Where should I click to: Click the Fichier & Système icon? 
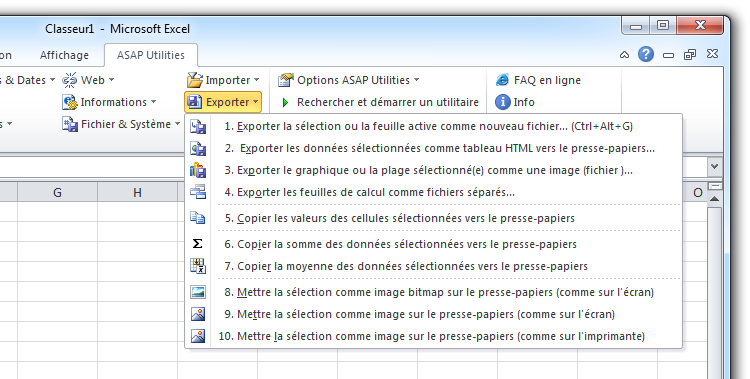[70, 124]
